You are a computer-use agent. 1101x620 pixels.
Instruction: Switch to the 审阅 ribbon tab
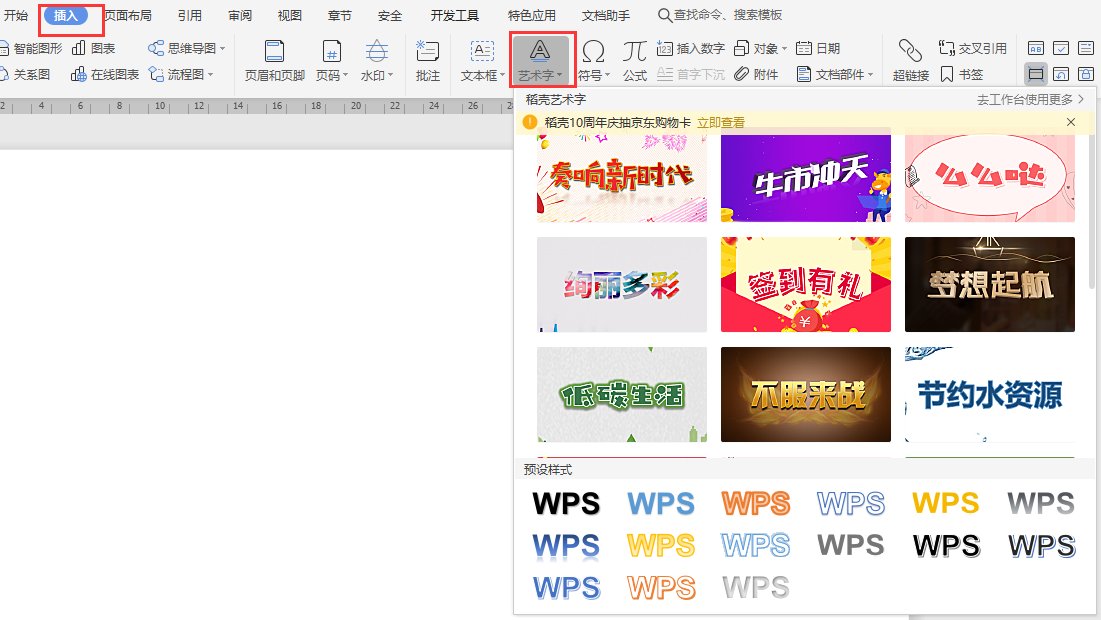239,15
